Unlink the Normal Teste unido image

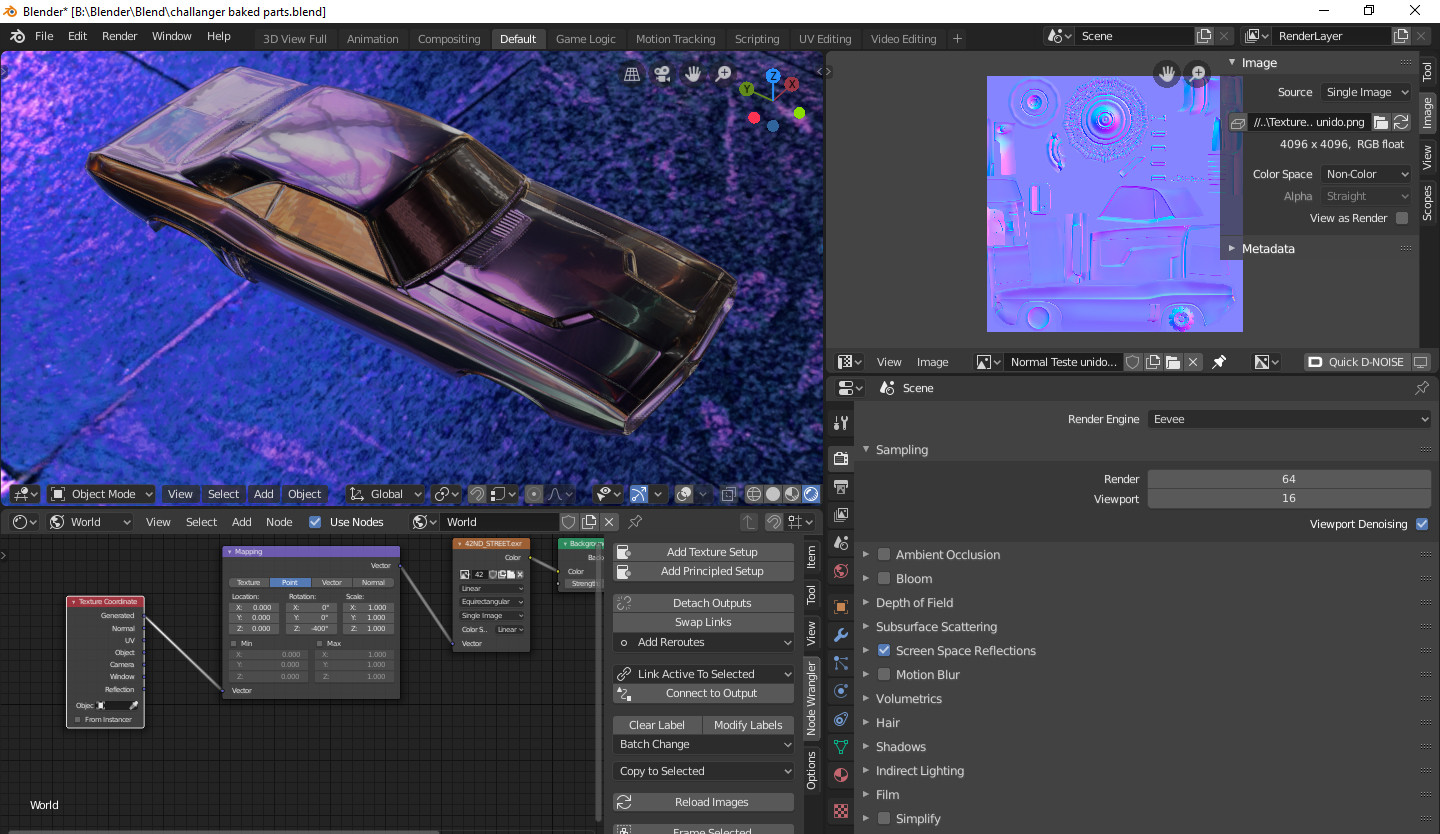(x=1193, y=362)
